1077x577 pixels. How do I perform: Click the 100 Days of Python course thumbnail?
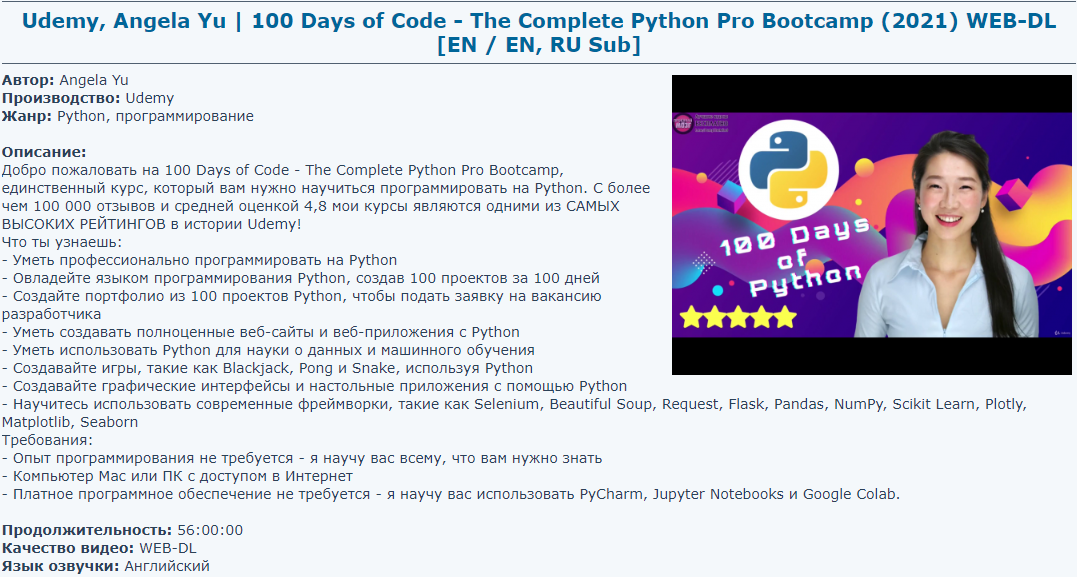point(872,225)
